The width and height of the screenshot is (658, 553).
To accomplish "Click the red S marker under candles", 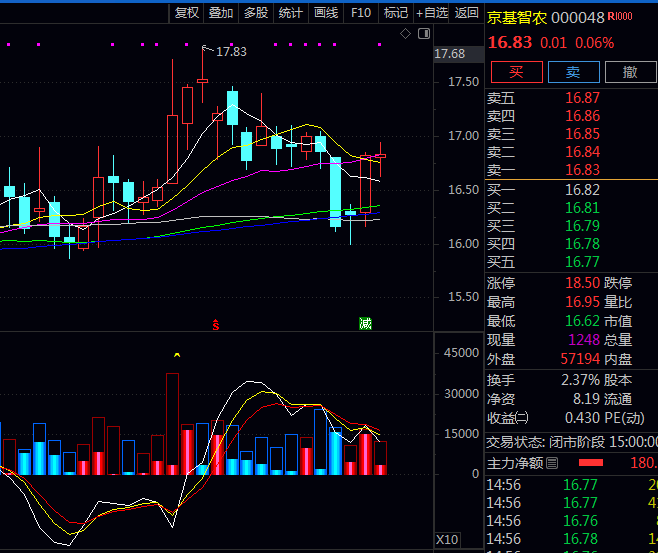I will pos(214,324).
